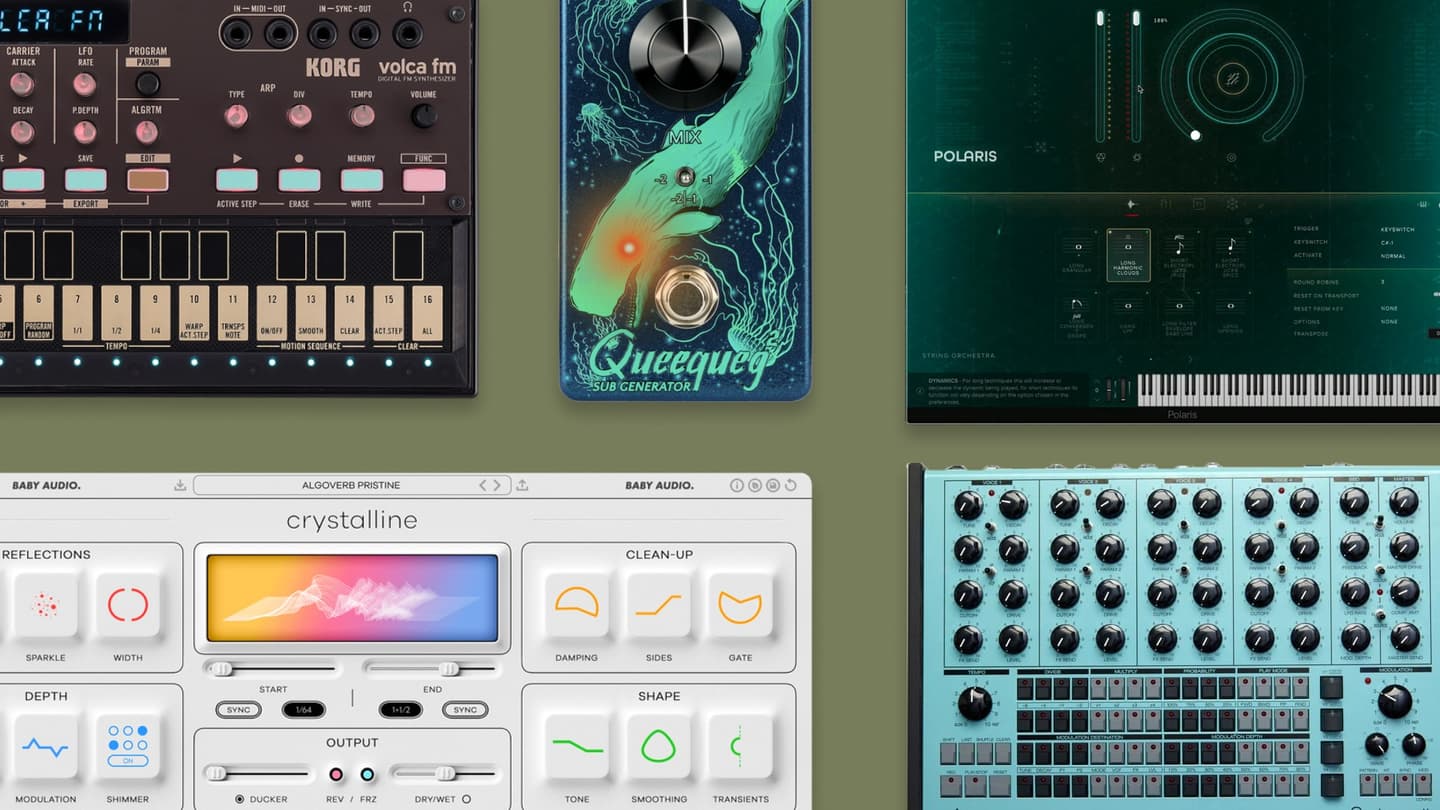Click the Volca FM headphone jack
Image resolution: width=1440 pixels, height=810 pixels.
(407, 33)
